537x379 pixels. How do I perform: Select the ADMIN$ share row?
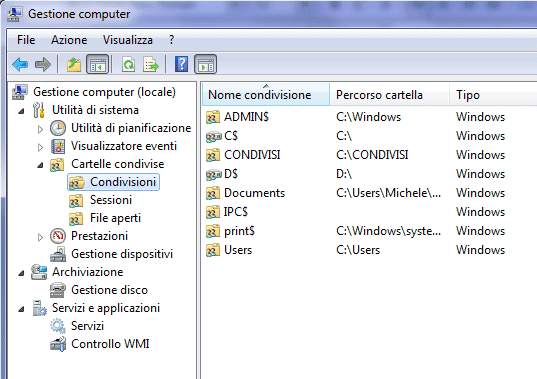coord(370,117)
